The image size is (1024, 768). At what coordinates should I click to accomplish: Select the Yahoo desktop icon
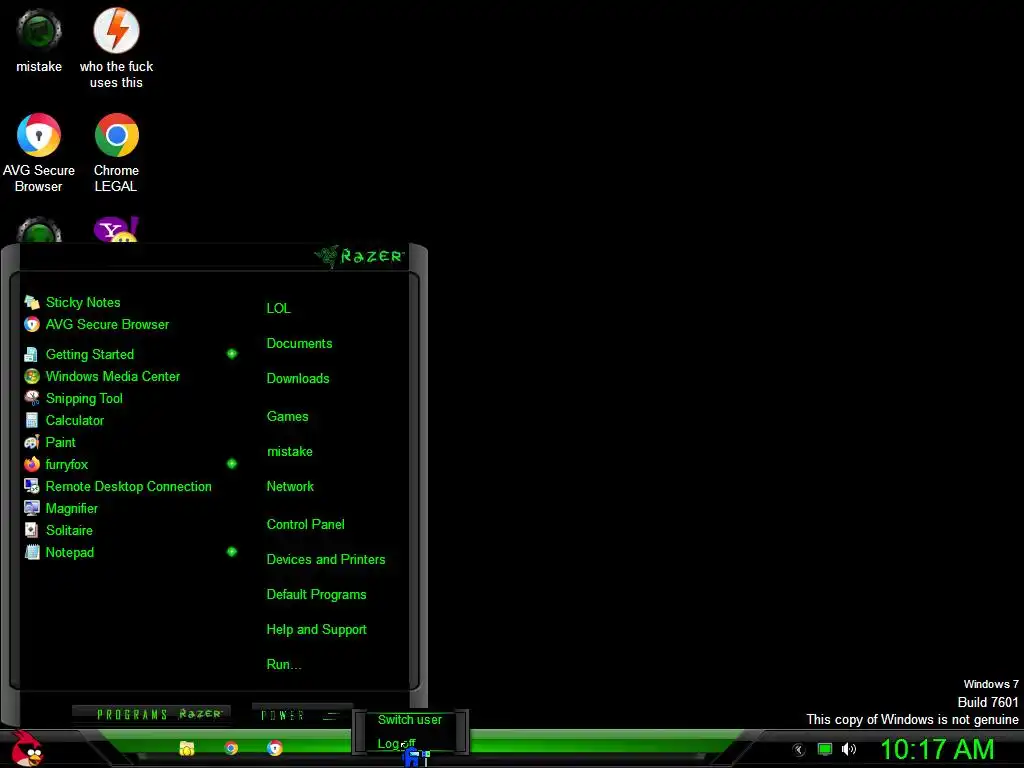[116, 229]
